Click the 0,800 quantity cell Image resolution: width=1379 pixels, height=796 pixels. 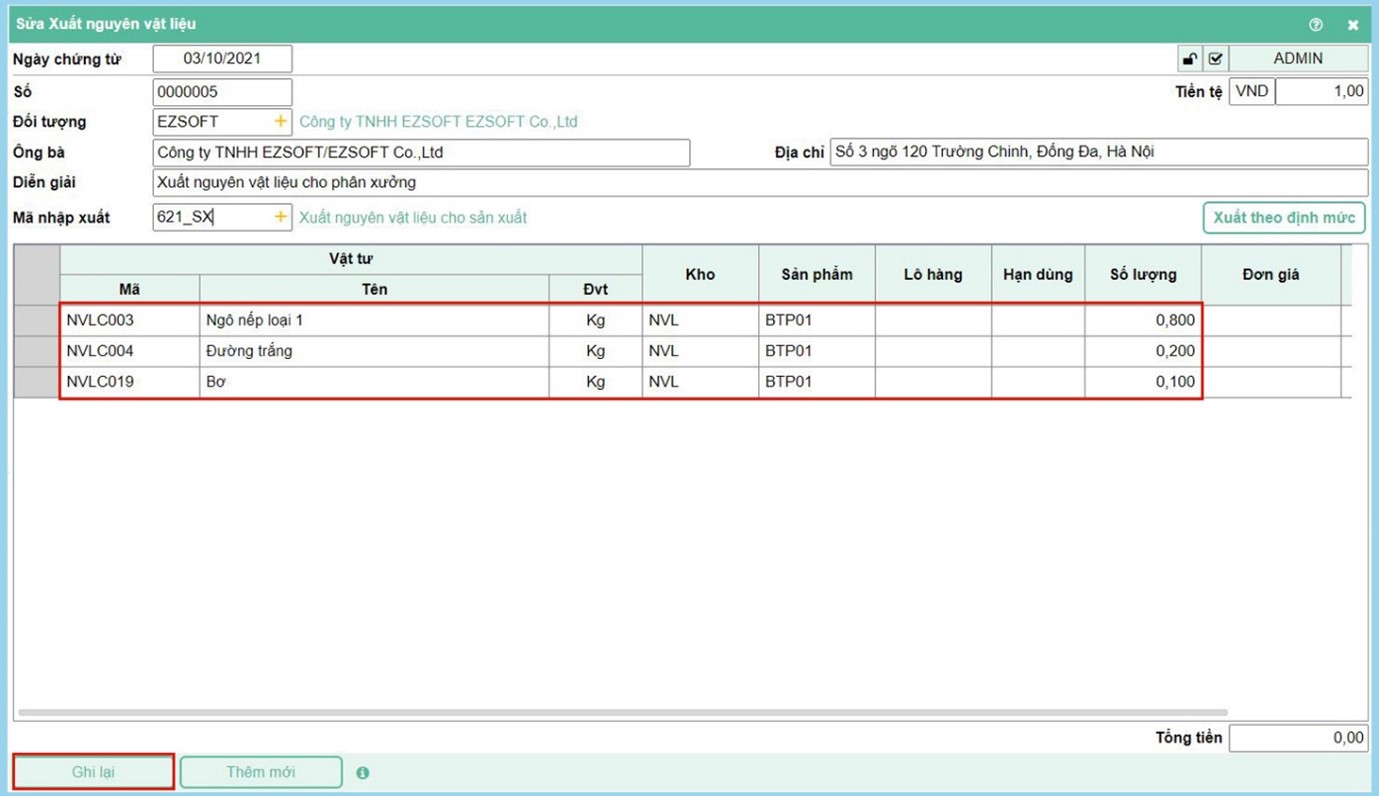(x=1143, y=321)
